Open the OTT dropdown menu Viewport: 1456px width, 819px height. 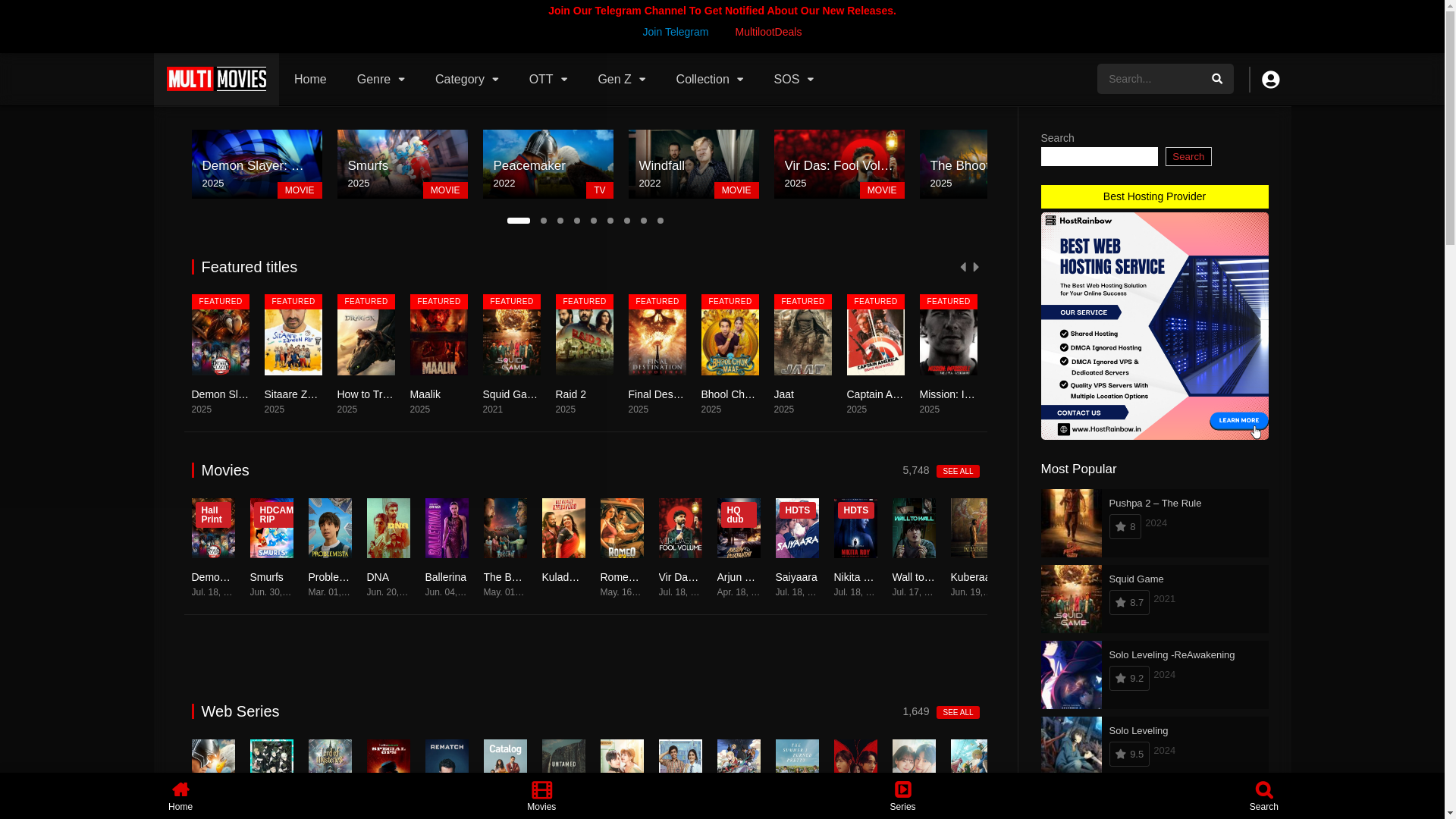[548, 80]
